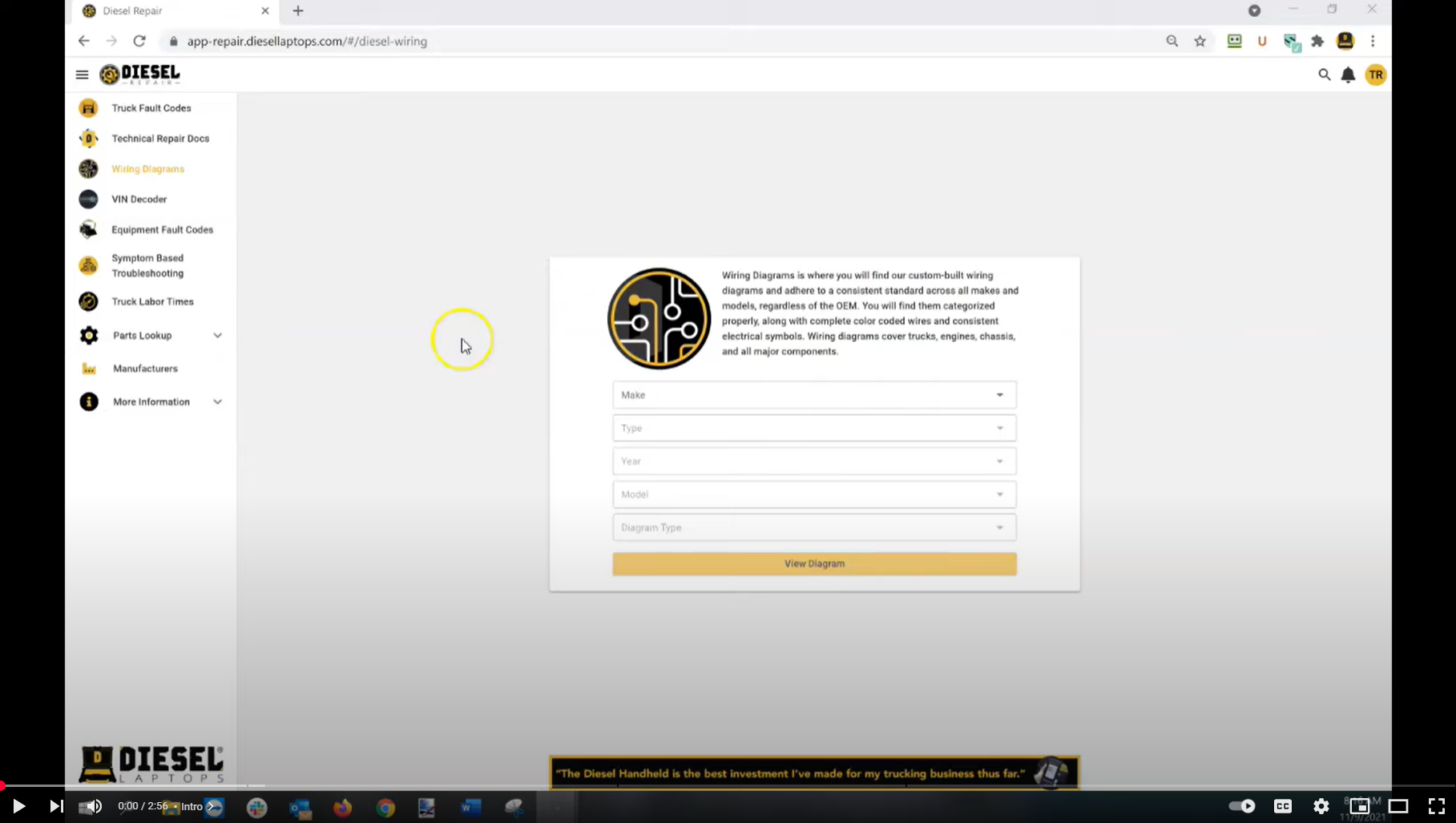The width and height of the screenshot is (1456, 823).
Task: Click the VIN Decoder sidebar icon
Action: pos(88,199)
